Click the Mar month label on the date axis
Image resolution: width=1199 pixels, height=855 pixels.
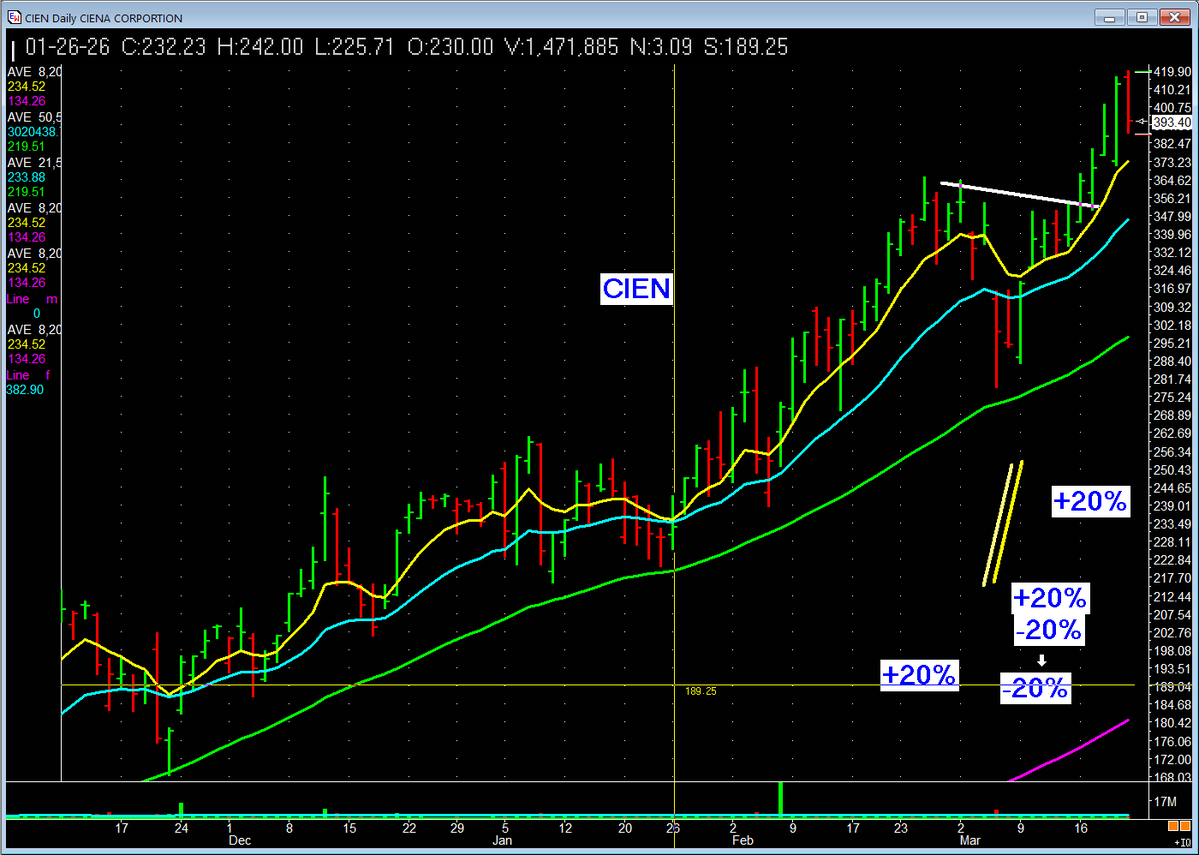(970, 840)
